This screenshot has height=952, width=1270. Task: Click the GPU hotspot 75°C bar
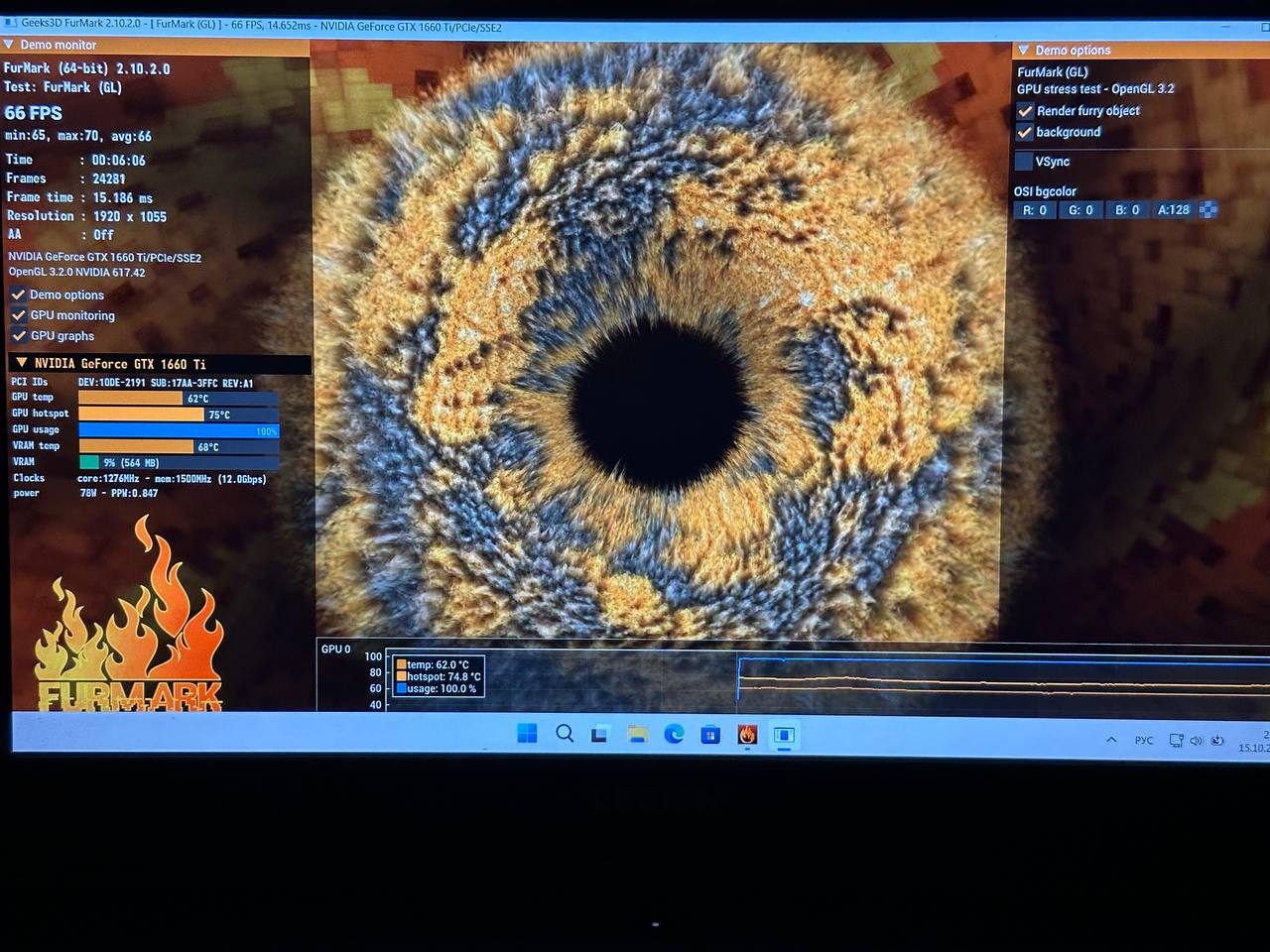coord(179,415)
